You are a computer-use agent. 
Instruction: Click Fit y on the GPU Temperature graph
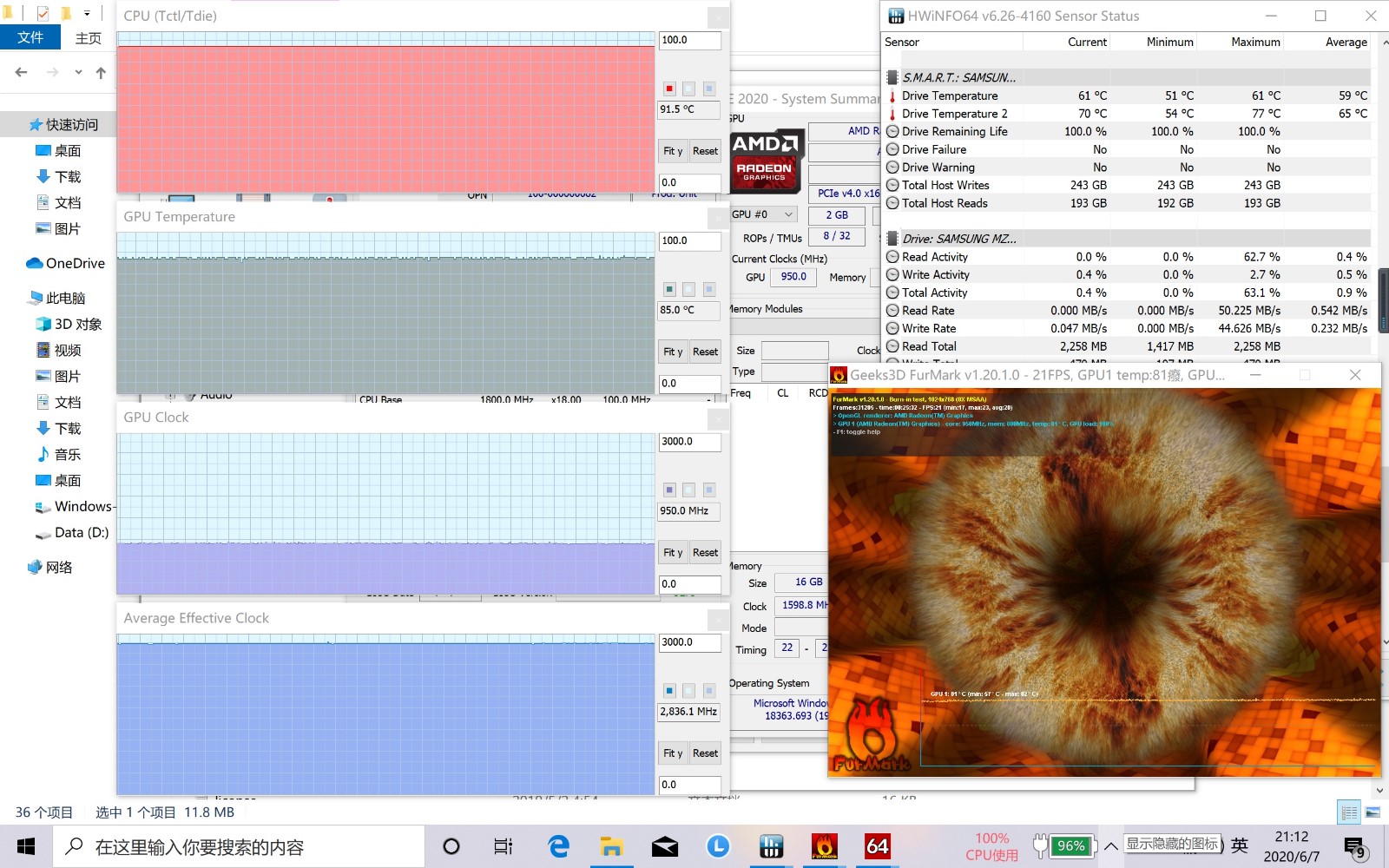point(673,352)
